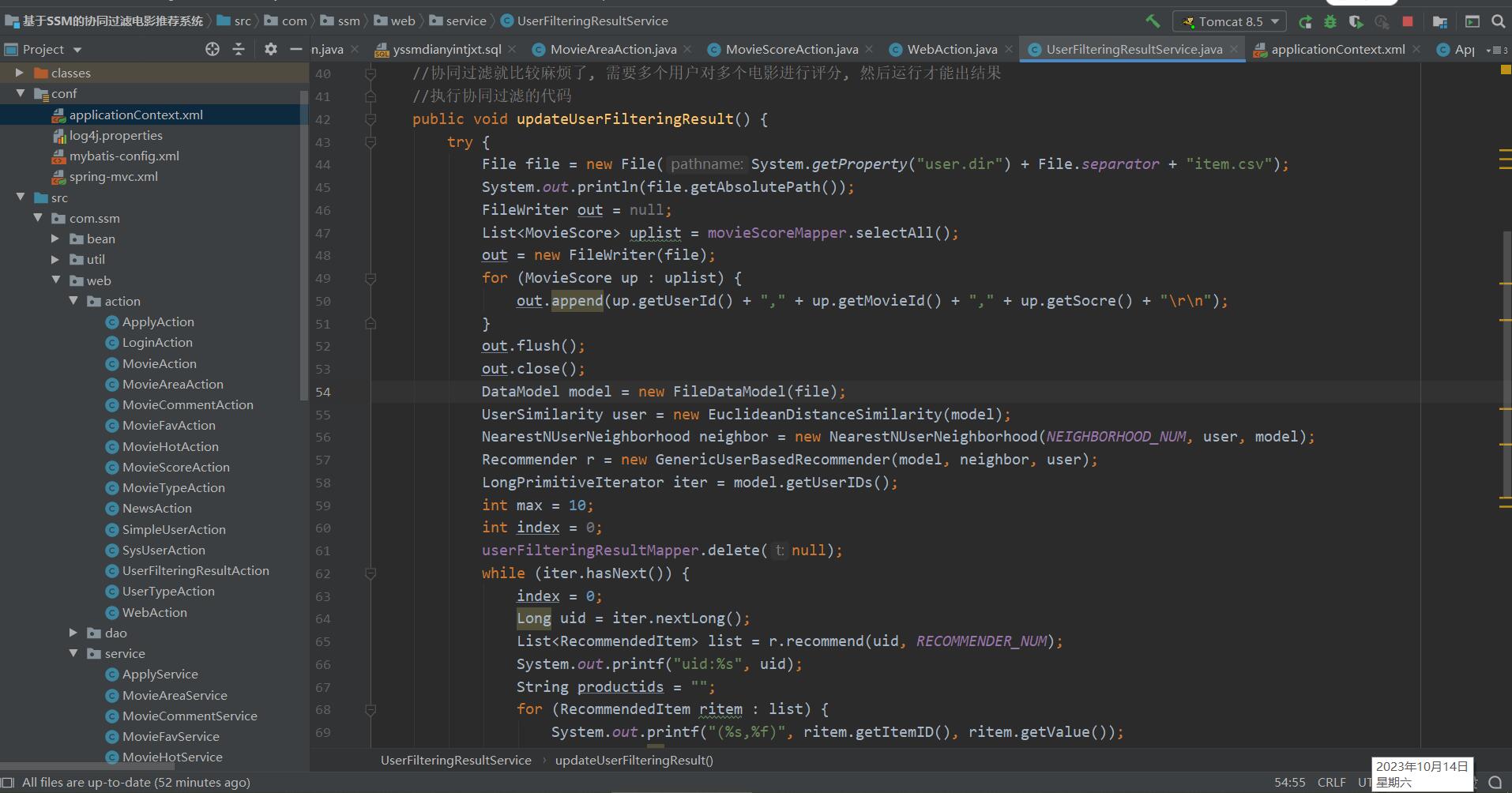Click the UserFilteringResultService class in navigation bar
Image resolution: width=1512 pixels, height=793 pixels.
tap(585, 21)
